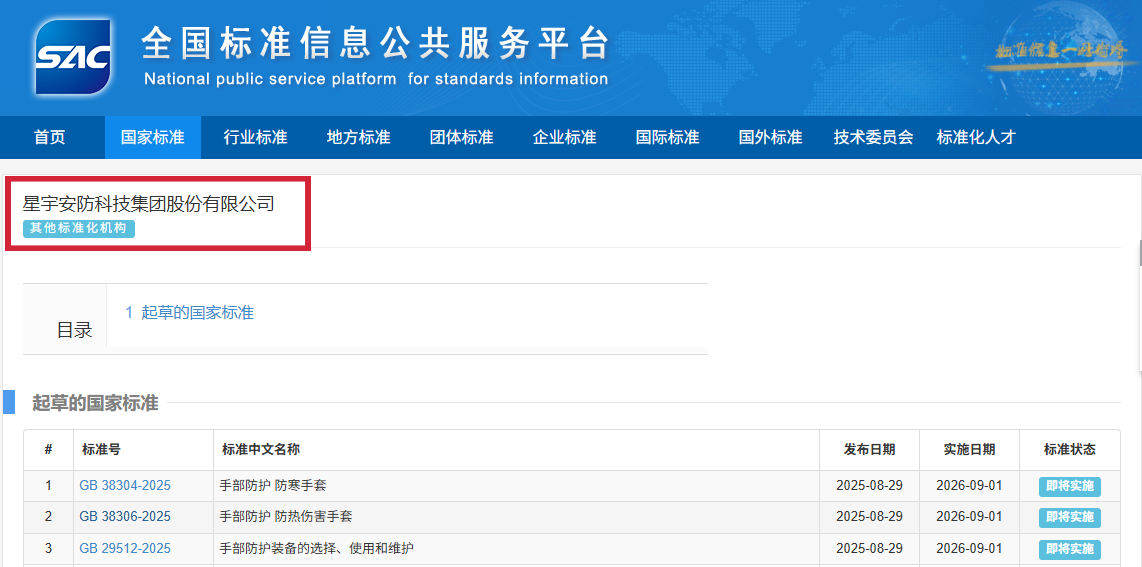Click the 全国标准信息公共服务平台 site title
The height and width of the screenshot is (567, 1142).
374,44
